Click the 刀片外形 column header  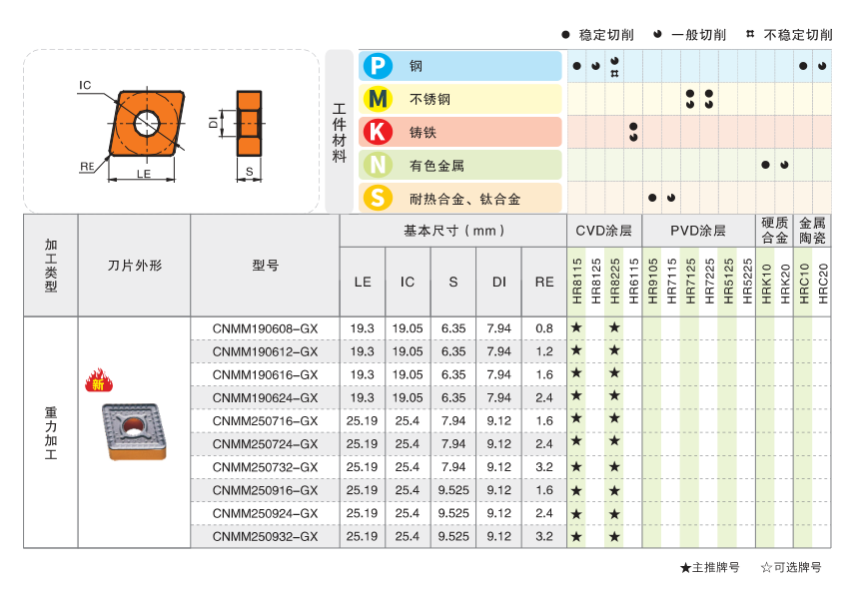(135, 266)
